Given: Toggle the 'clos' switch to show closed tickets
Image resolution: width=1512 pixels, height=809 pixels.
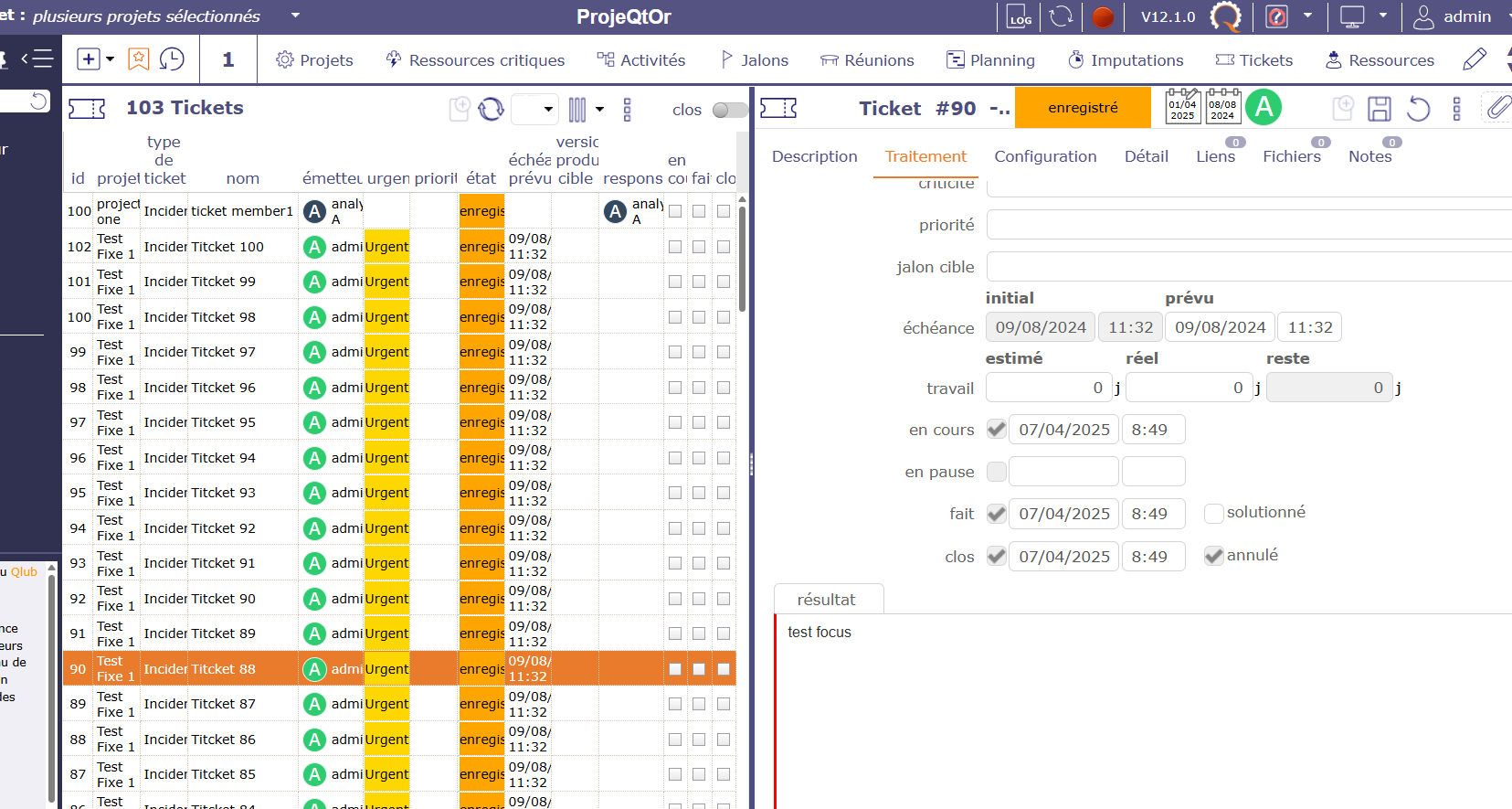Looking at the screenshot, I should [729, 110].
